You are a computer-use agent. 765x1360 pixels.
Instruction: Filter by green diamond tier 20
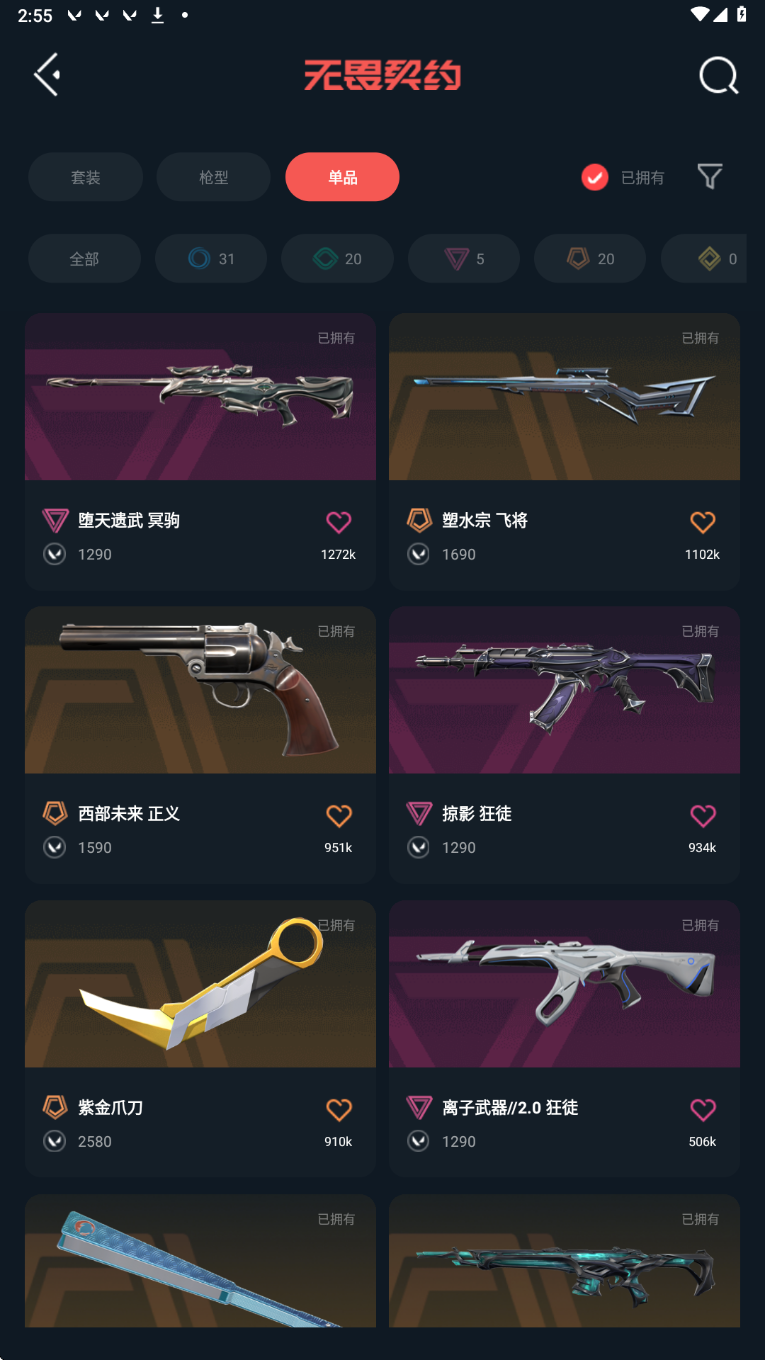337,259
